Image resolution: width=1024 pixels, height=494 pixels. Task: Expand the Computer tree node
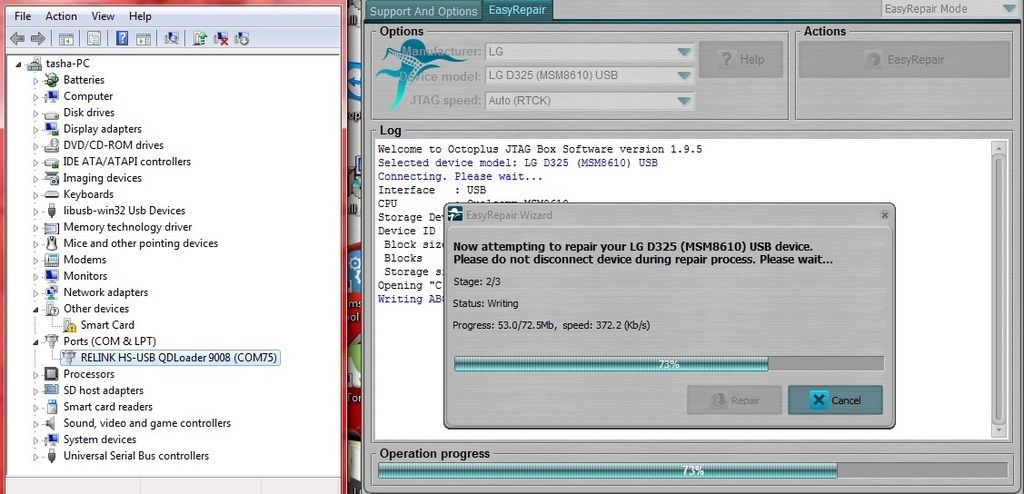coord(36,97)
